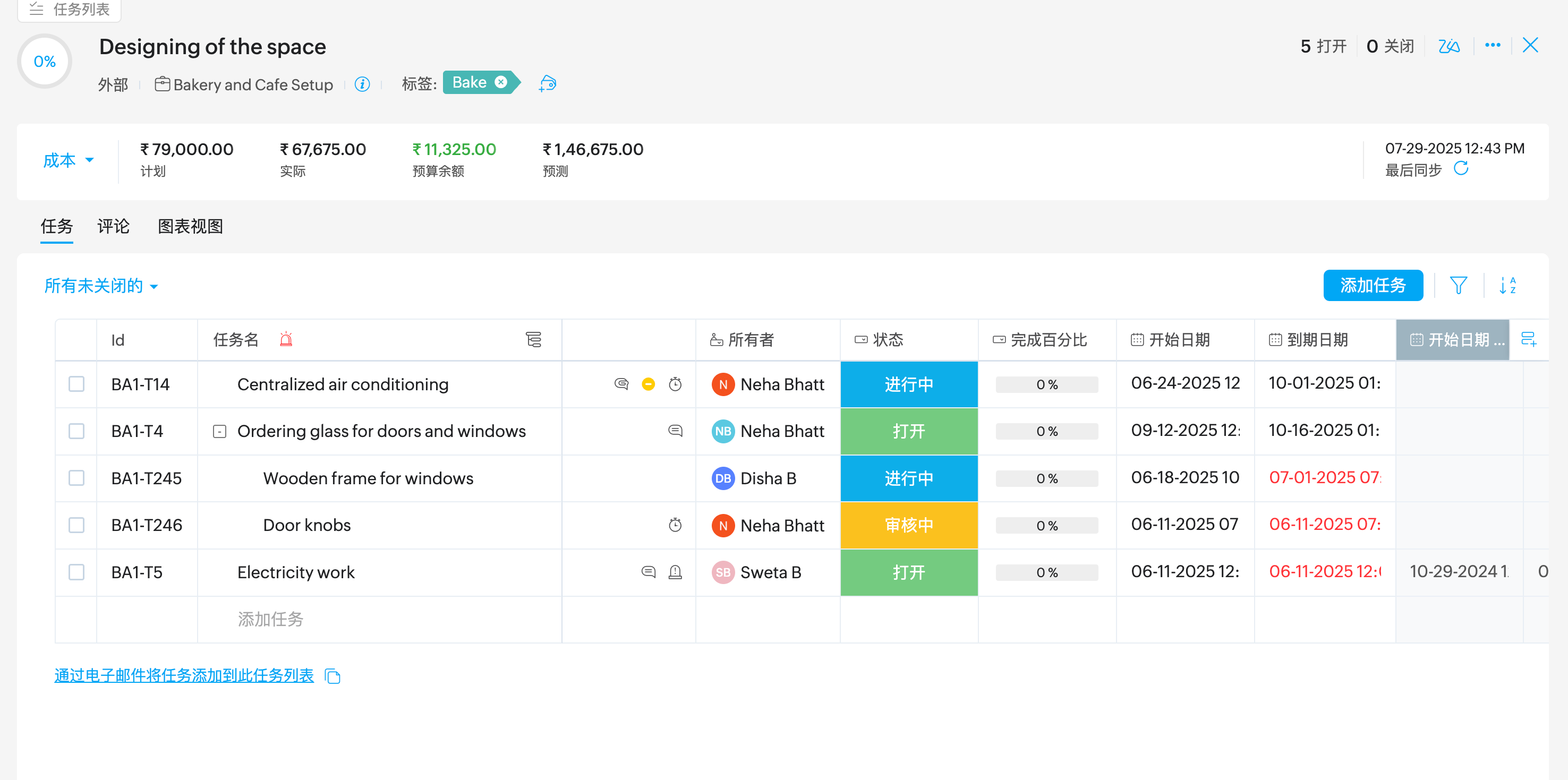
Task: Click the sync refresh icon
Action: point(1461,168)
